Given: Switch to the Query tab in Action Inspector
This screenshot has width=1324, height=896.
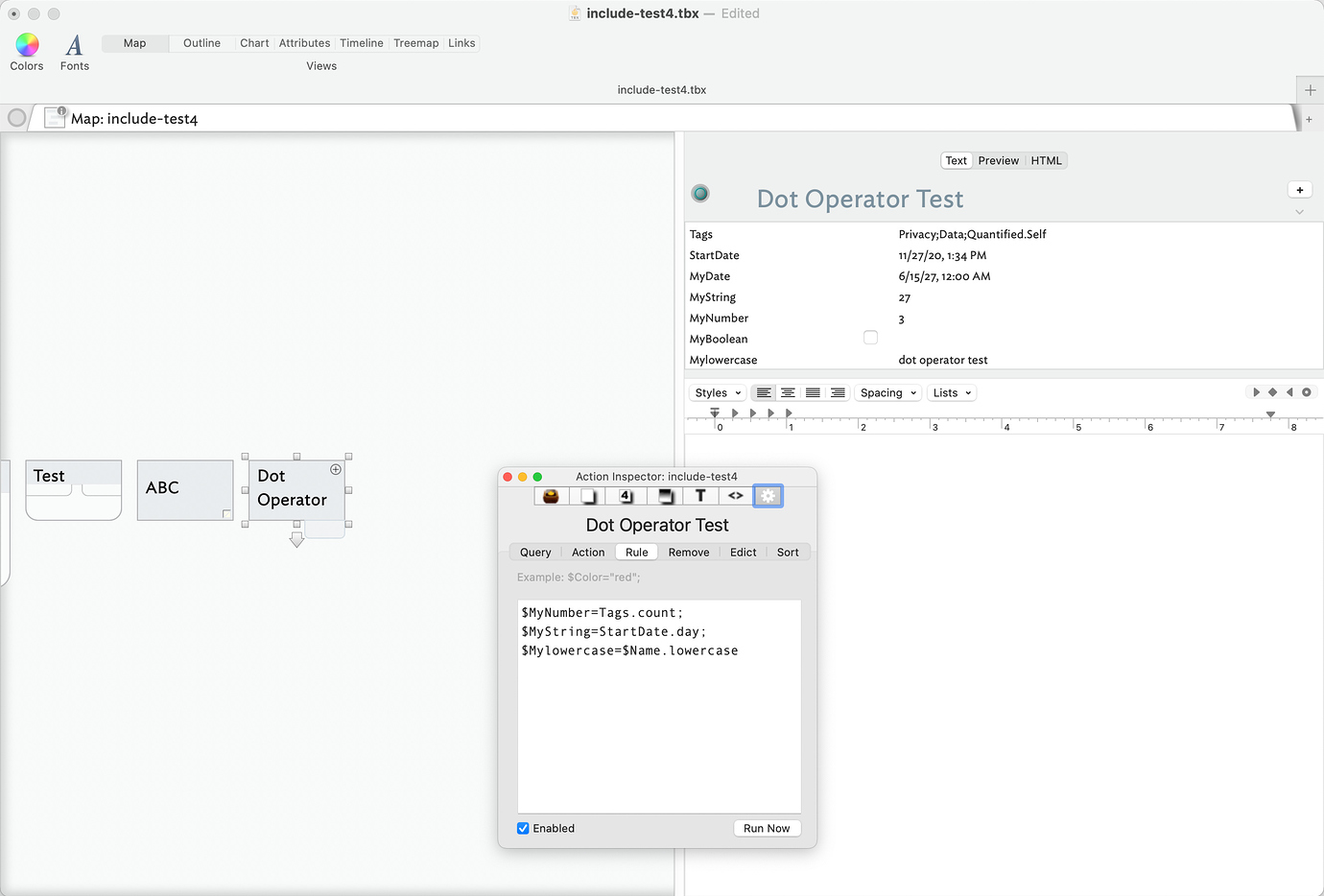Looking at the screenshot, I should (535, 552).
